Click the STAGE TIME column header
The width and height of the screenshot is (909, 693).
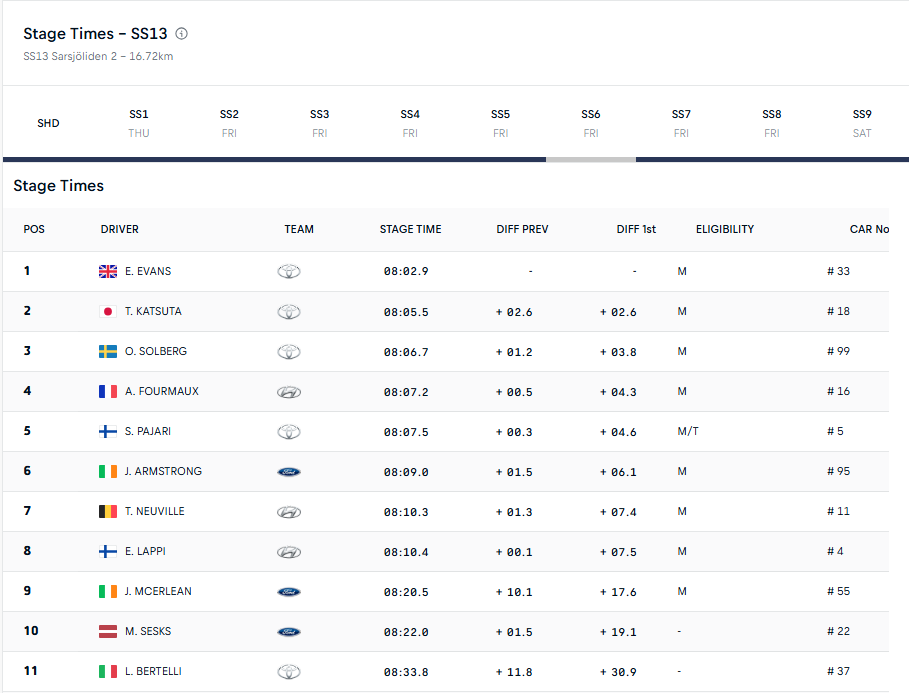tap(410, 229)
